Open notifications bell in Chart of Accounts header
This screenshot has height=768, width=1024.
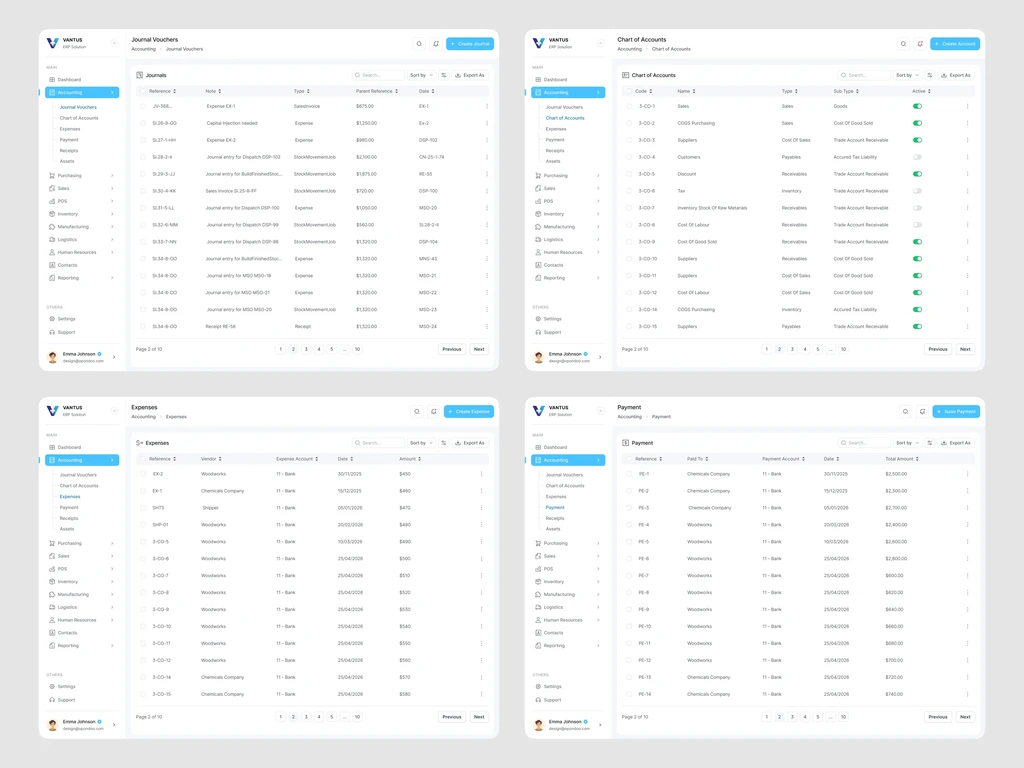920,44
